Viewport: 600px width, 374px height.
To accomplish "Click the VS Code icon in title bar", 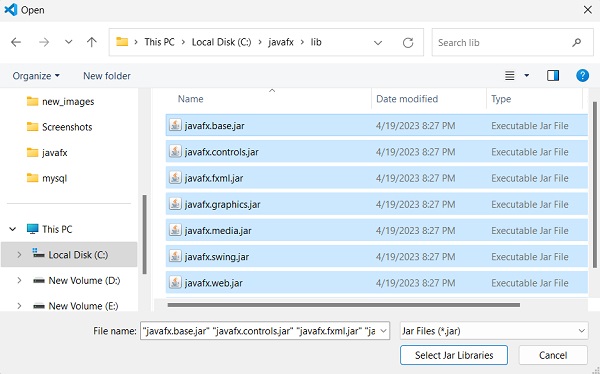I will click(x=11, y=10).
